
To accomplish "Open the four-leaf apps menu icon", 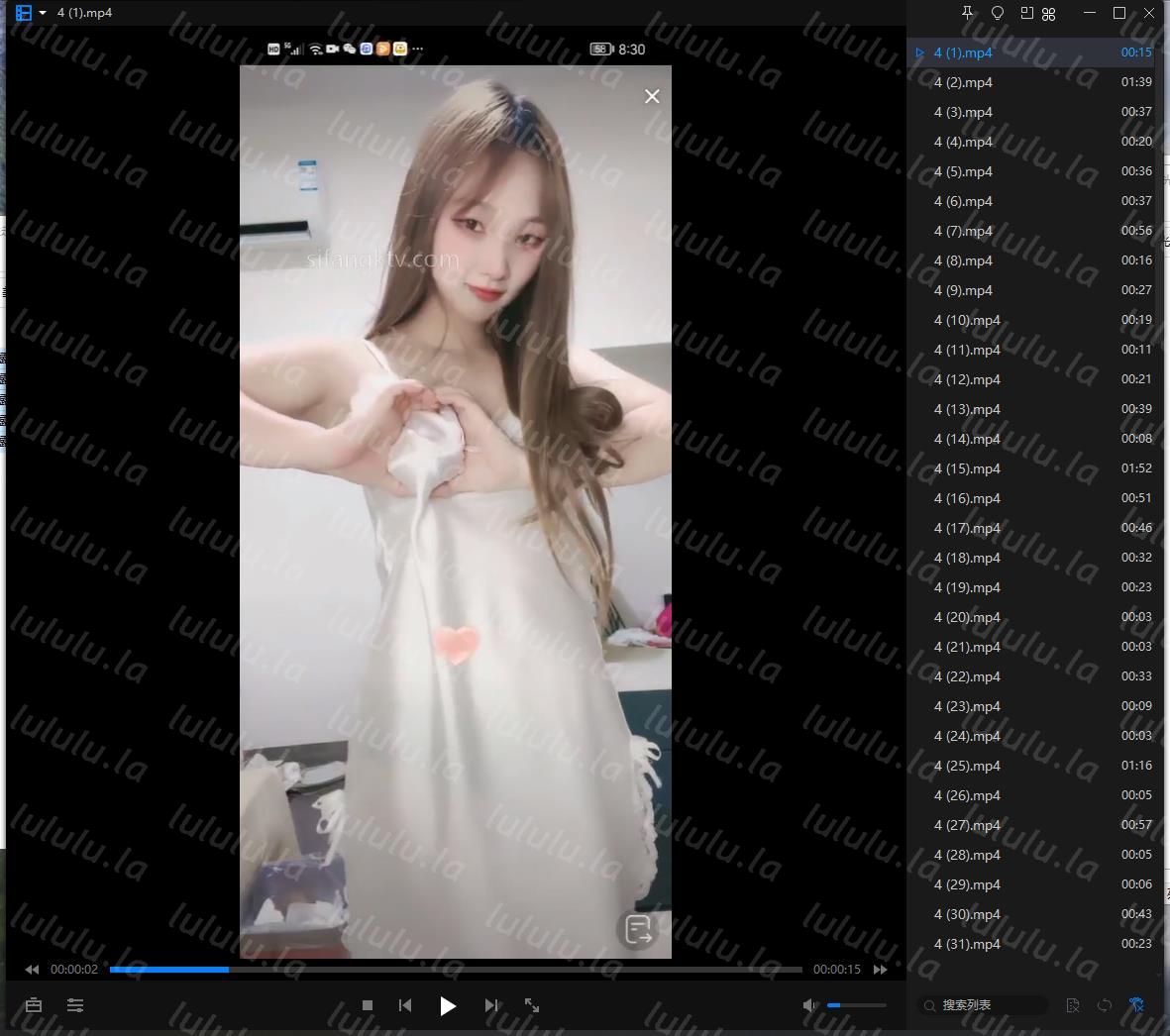I will tap(1049, 13).
